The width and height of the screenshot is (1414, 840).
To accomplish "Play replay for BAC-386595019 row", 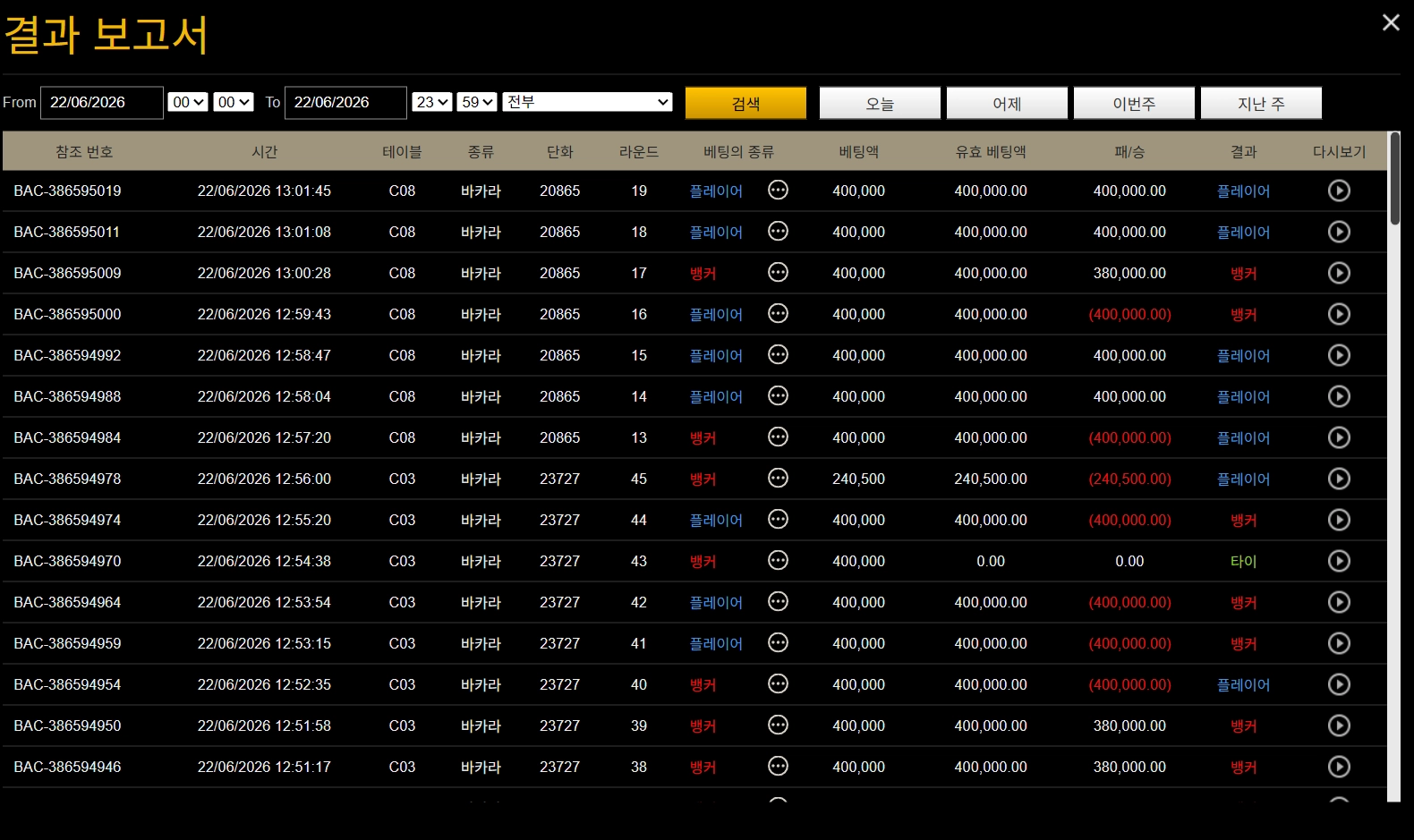I will tap(1339, 191).
